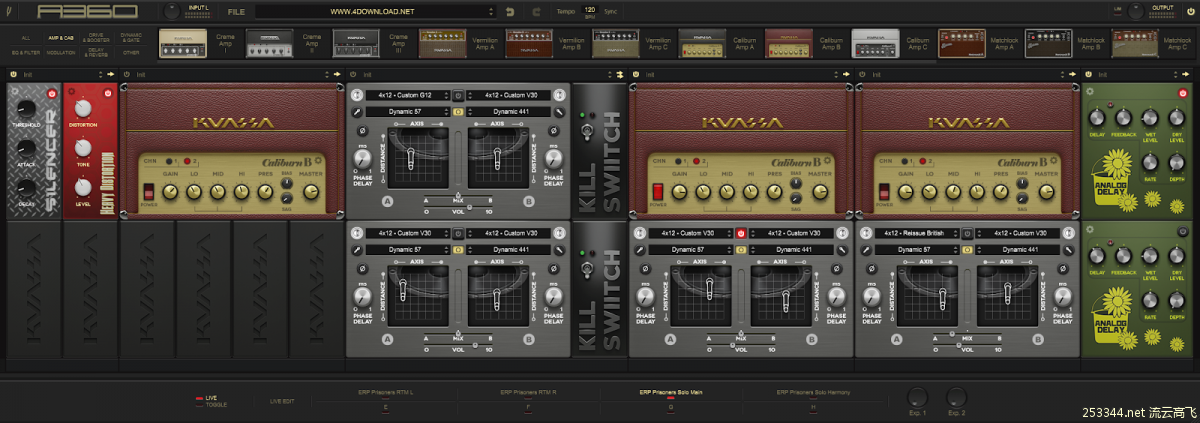Pick the Creme Amp II thumbnail
1200x423 pixels.
click(268, 43)
